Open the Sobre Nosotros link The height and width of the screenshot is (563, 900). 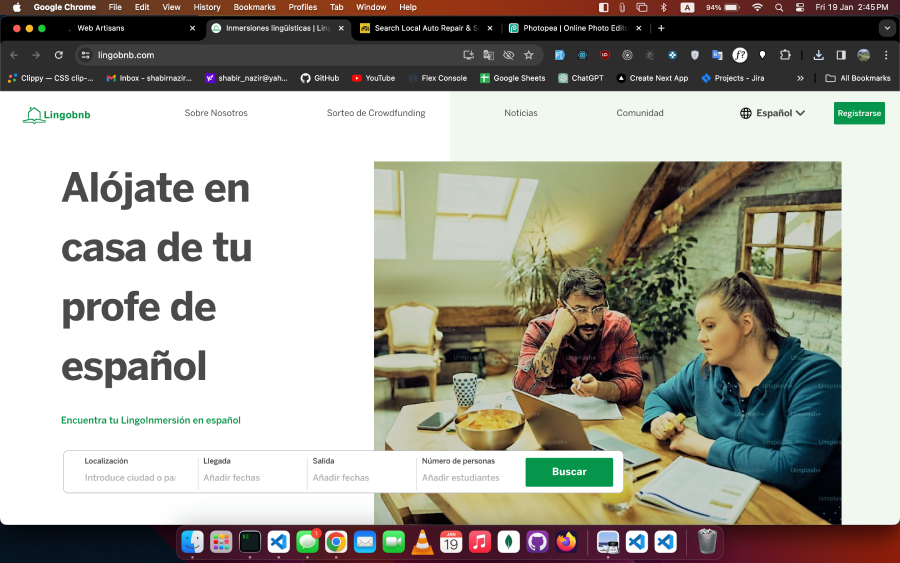(216, 113)
